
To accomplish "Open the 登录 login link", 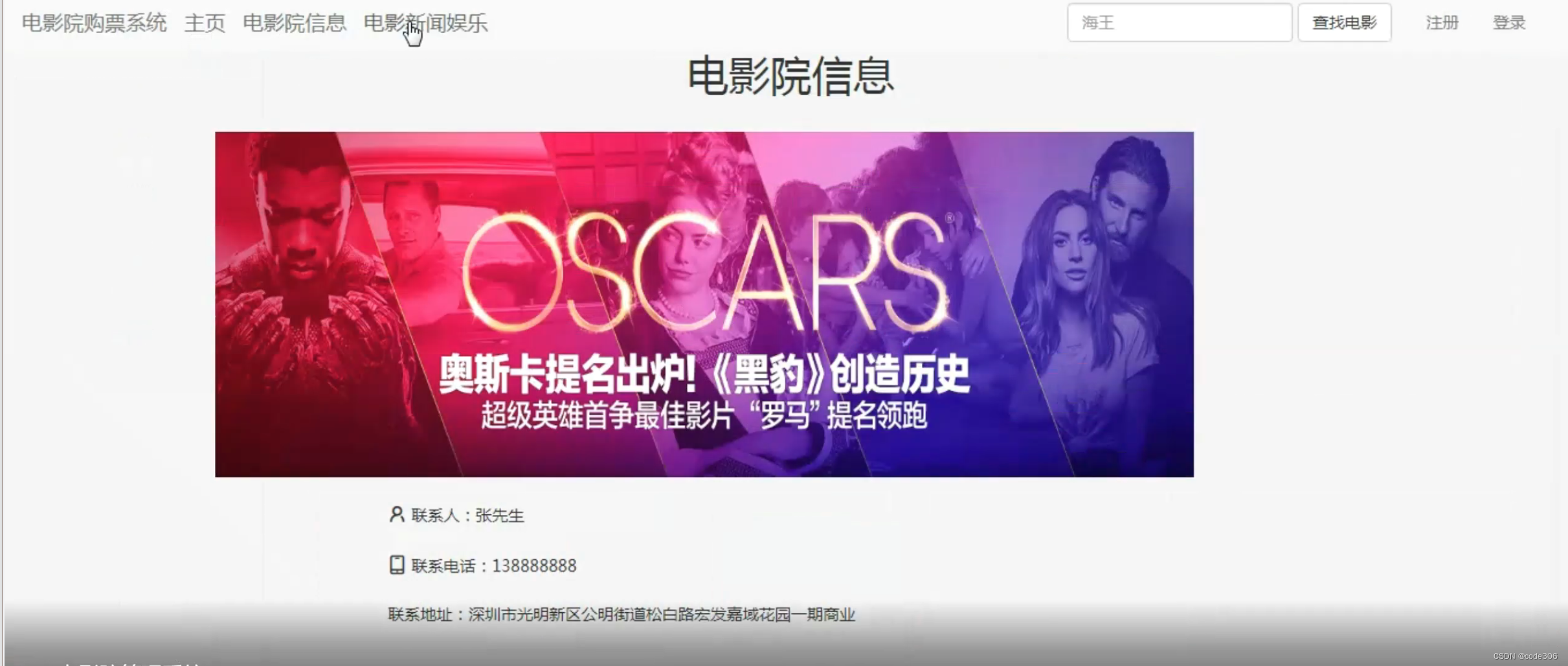I will (x=1509, y=23).
